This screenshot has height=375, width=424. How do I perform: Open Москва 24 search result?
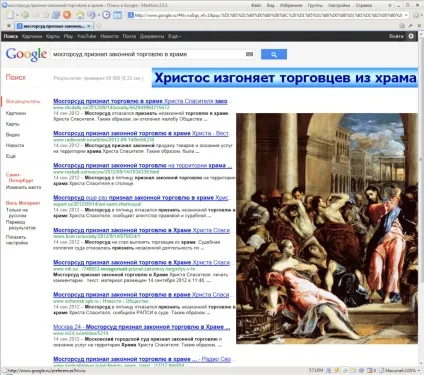141,327
